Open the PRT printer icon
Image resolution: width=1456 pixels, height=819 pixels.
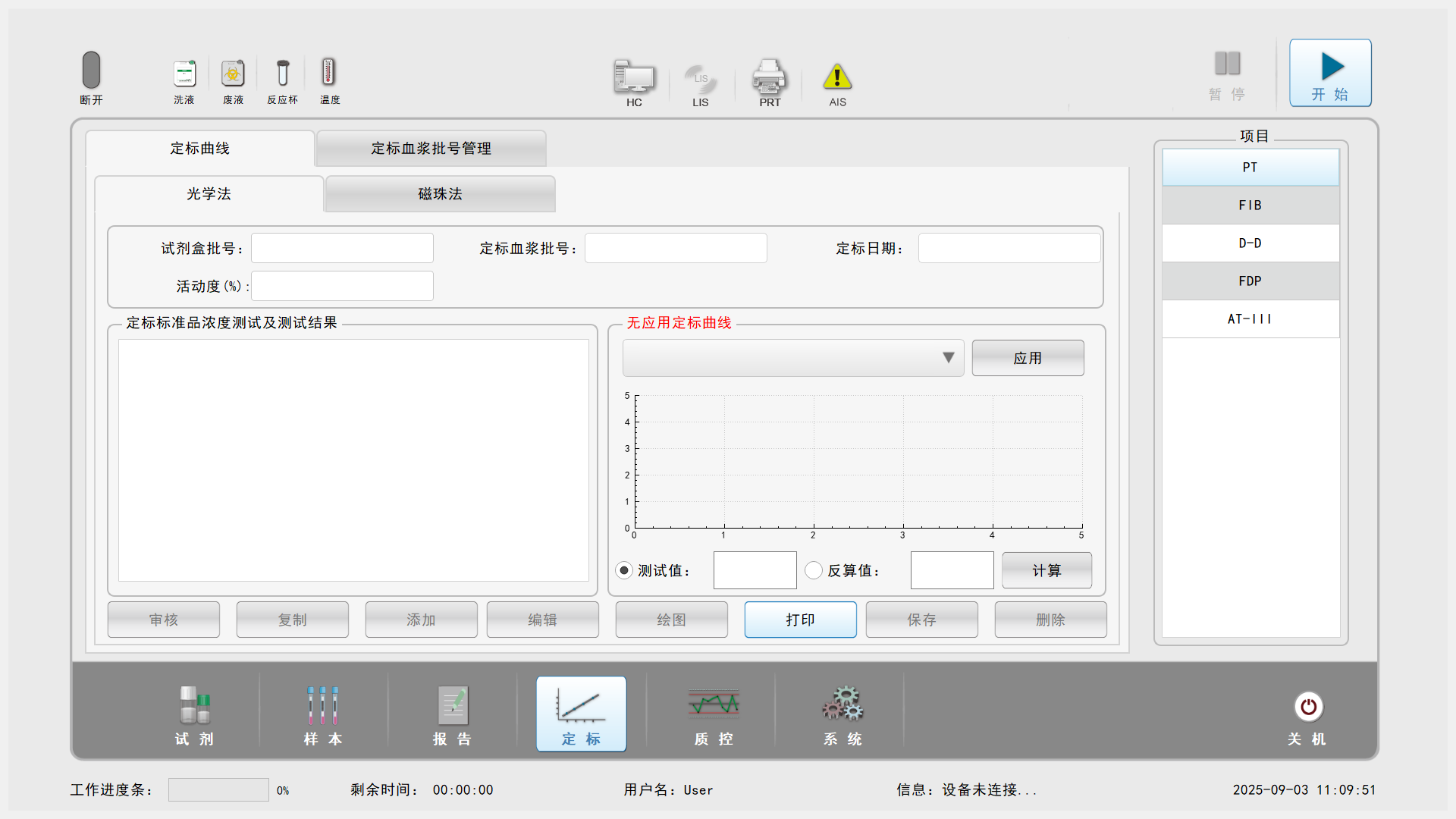[770, 77]
